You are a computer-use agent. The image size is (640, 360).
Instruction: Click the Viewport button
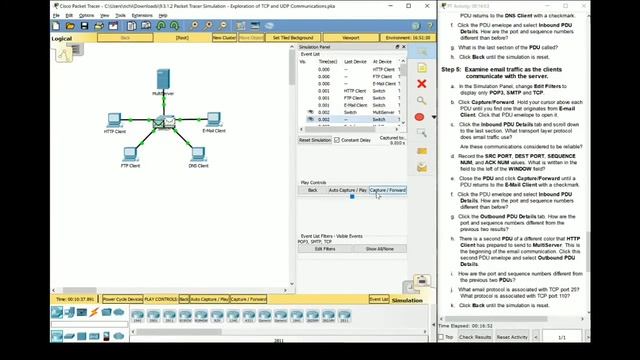click(x=351, y=38)
